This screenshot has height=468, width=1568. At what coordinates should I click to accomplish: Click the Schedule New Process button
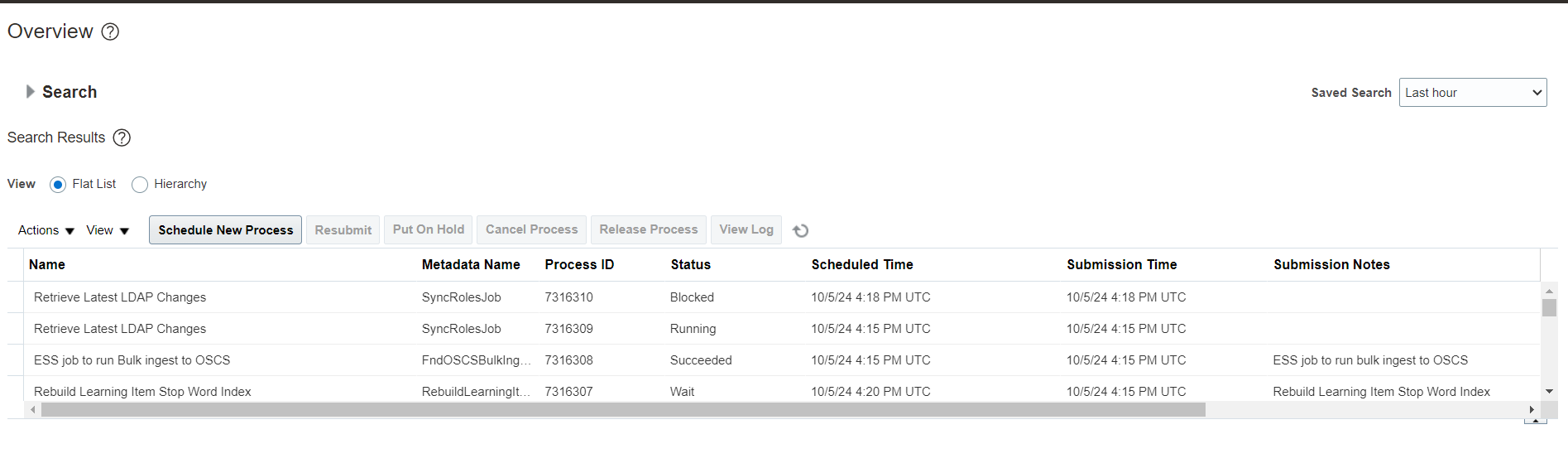click(225, 230)
